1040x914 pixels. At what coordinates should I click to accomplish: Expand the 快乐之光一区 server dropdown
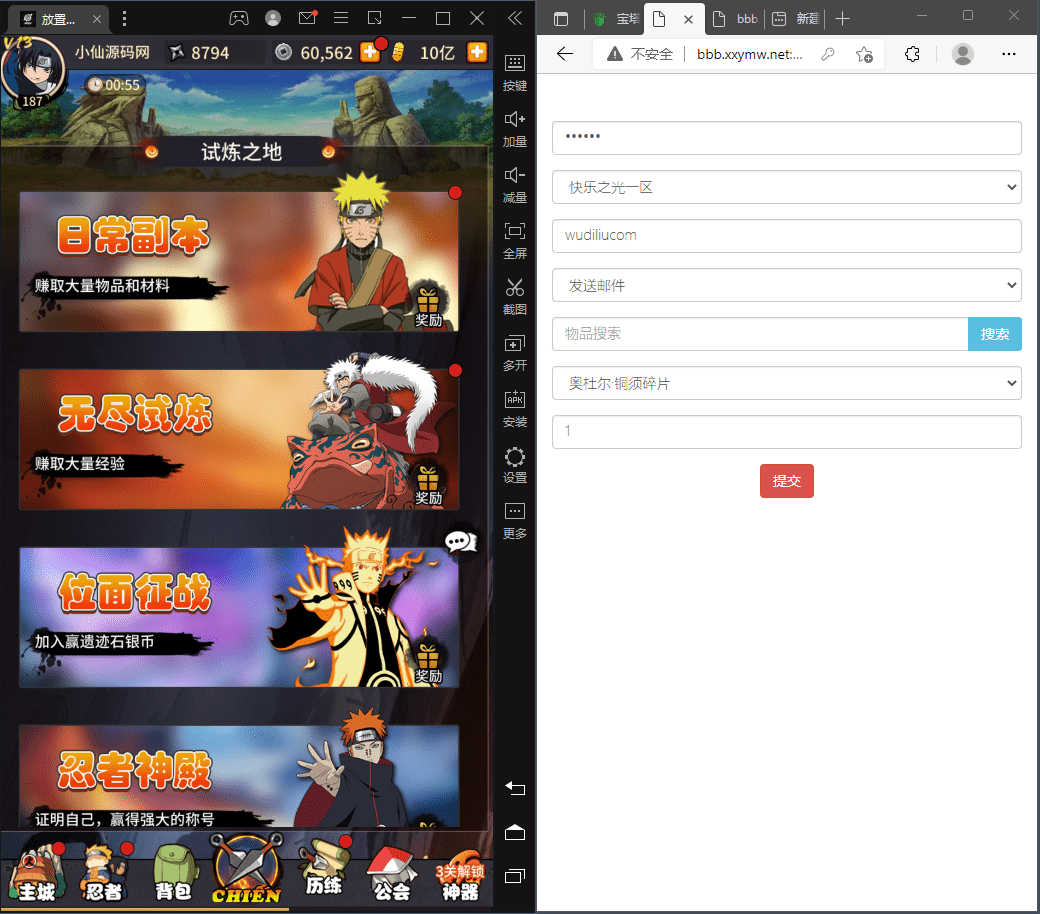787,187
